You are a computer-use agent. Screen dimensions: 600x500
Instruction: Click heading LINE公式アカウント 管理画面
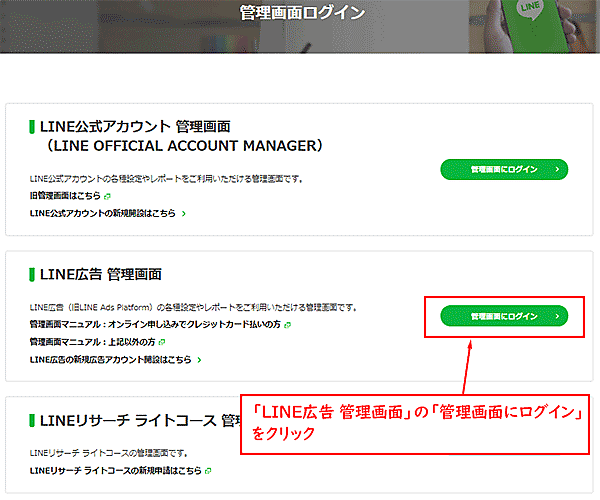coord(135,127)
